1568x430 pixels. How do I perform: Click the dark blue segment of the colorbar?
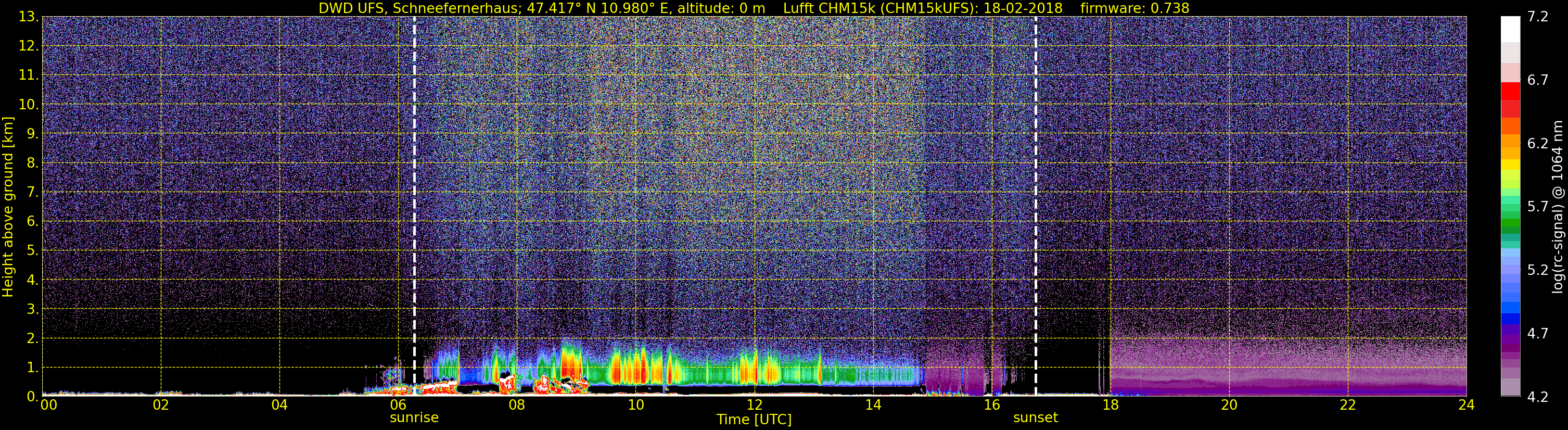(x=1510, y=319)
